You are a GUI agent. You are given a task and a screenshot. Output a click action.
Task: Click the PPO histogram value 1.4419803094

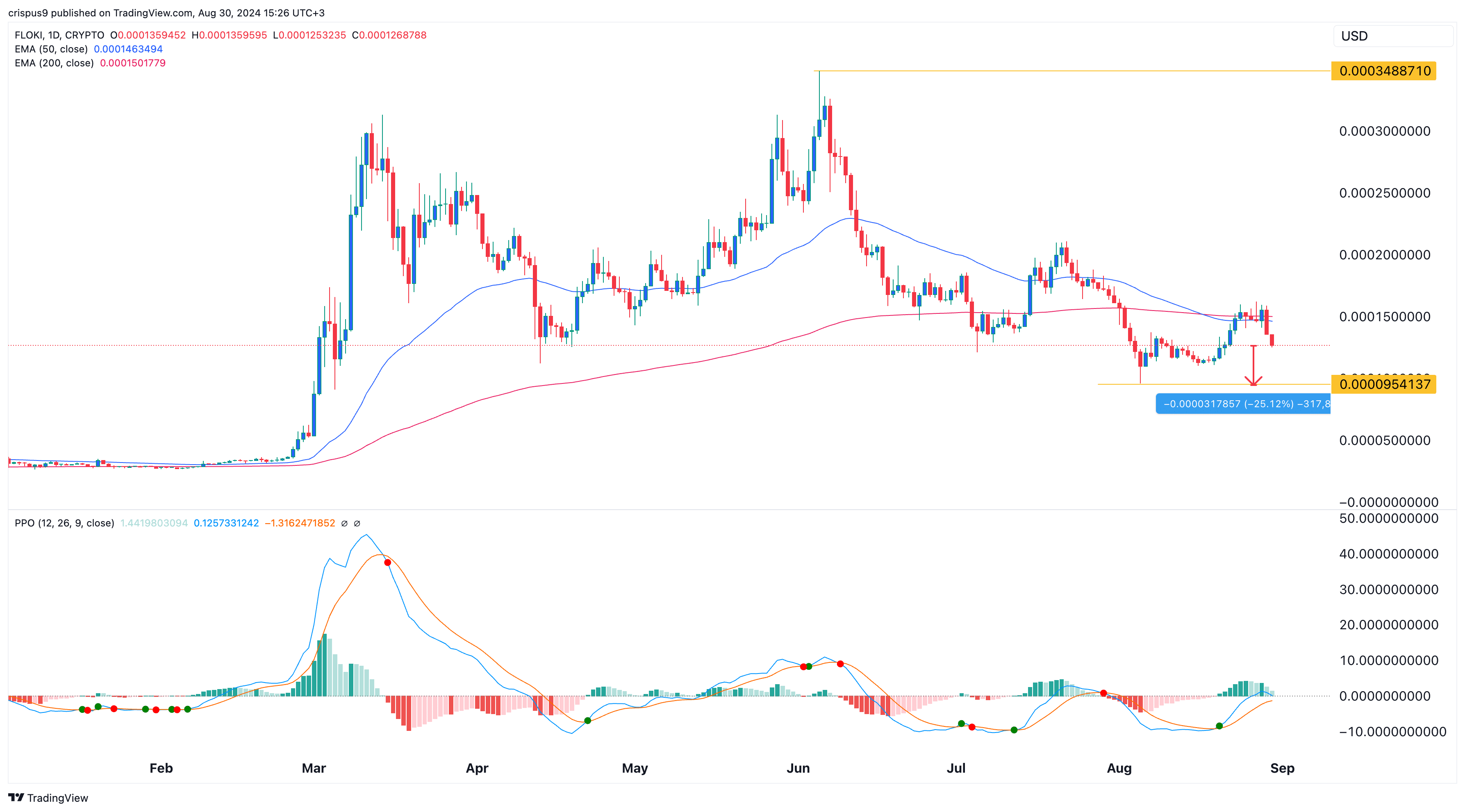tap(154, 523)
